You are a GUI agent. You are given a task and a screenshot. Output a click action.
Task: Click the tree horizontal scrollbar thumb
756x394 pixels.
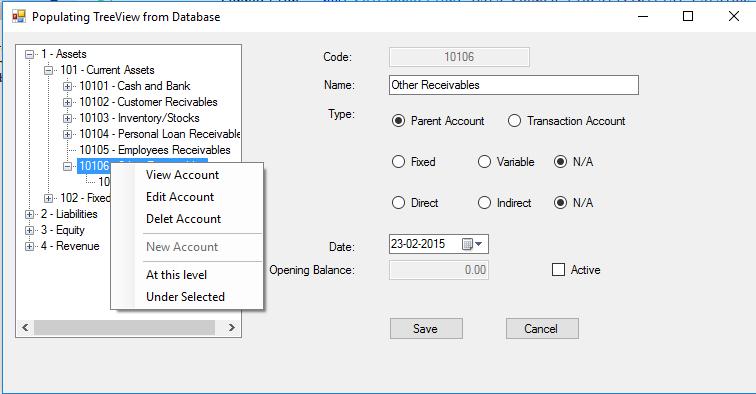(124, 327)
